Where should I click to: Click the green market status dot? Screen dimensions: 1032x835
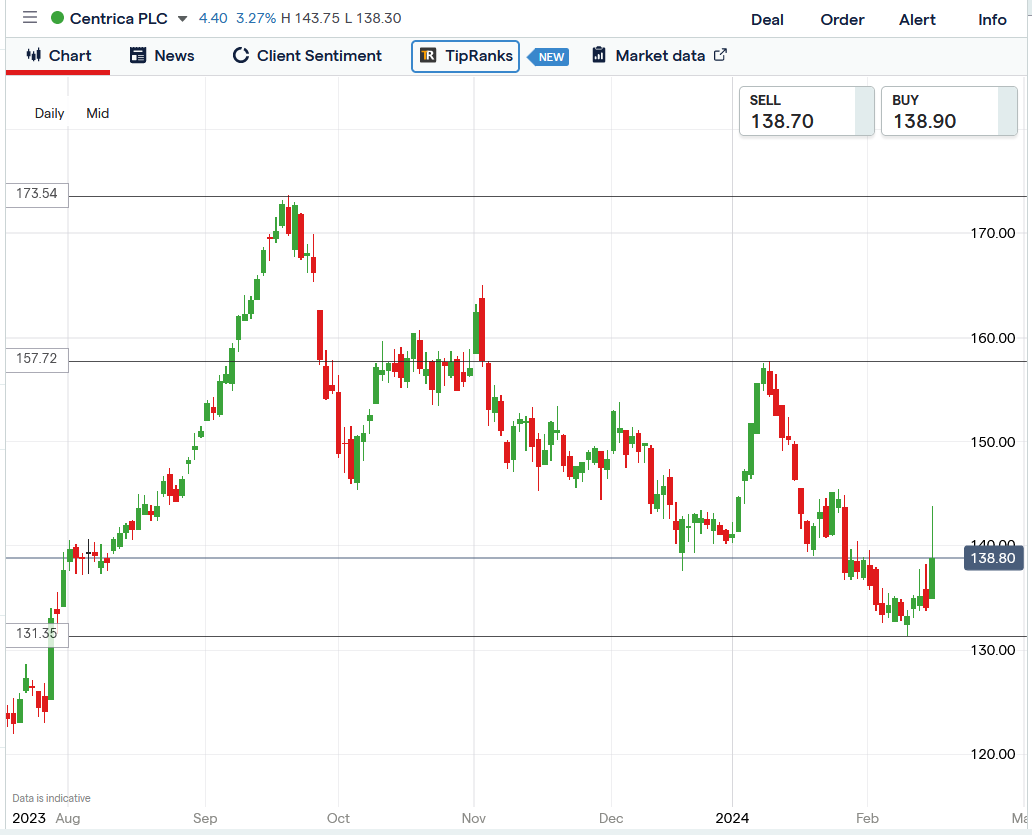click(57, 18)
